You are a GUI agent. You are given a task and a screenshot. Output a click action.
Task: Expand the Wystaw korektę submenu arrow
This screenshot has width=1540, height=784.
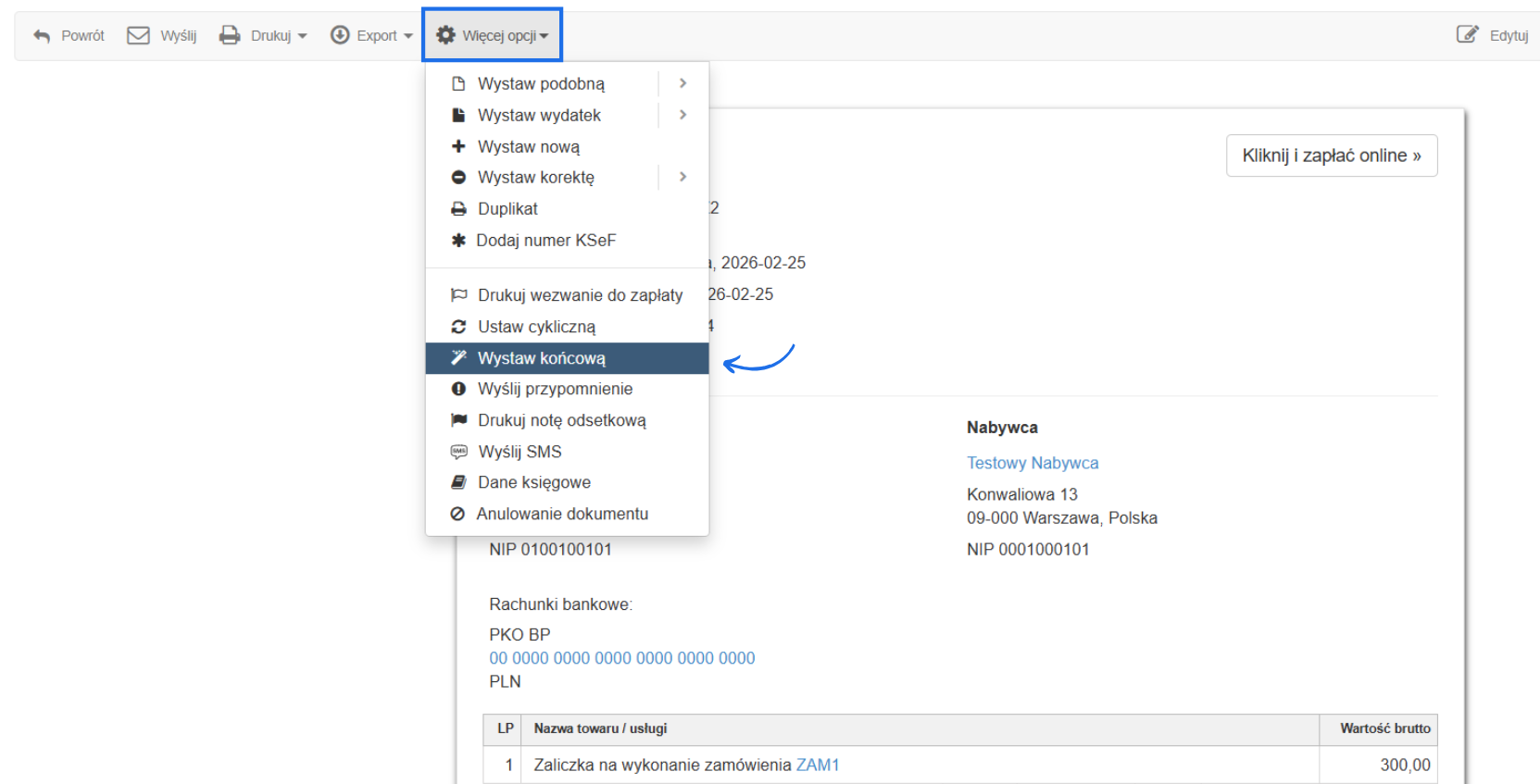(682, 177)
